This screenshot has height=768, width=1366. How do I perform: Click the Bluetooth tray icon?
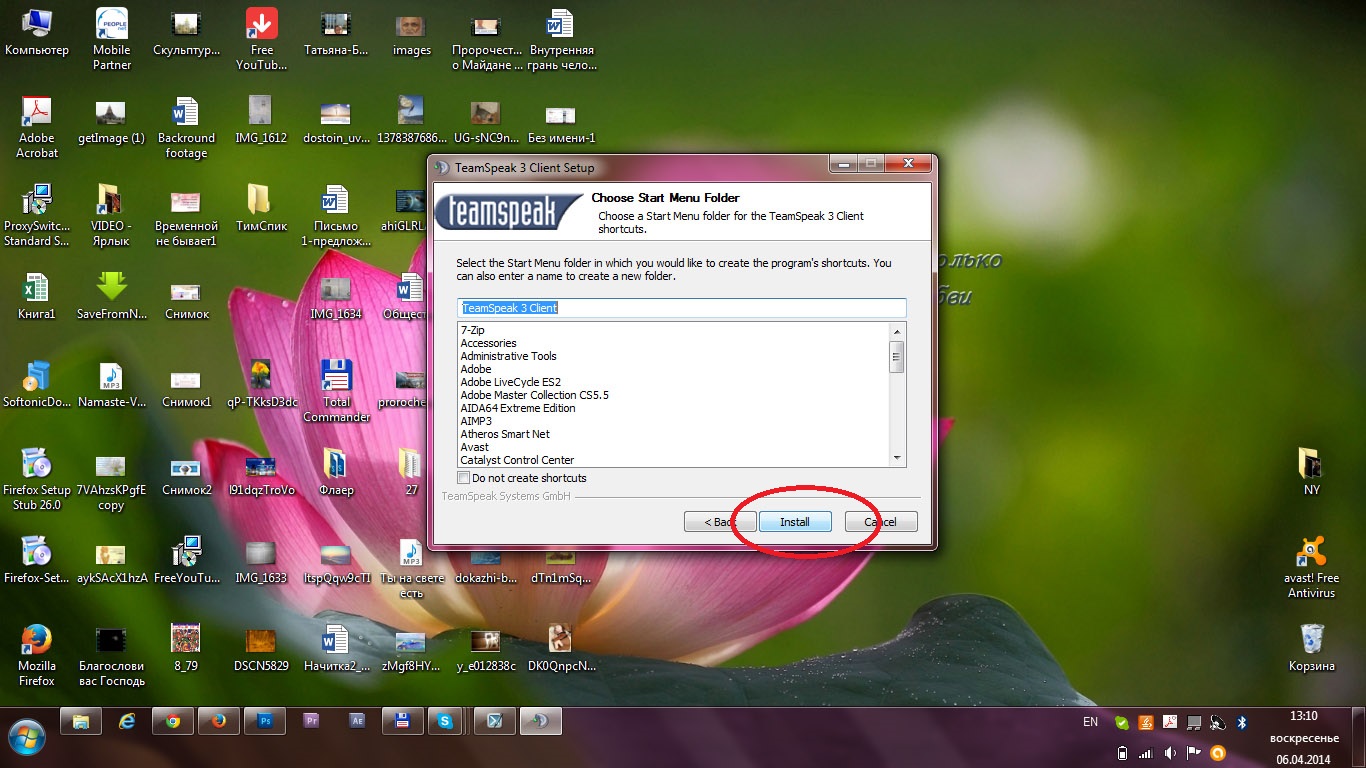(1242, 722)
